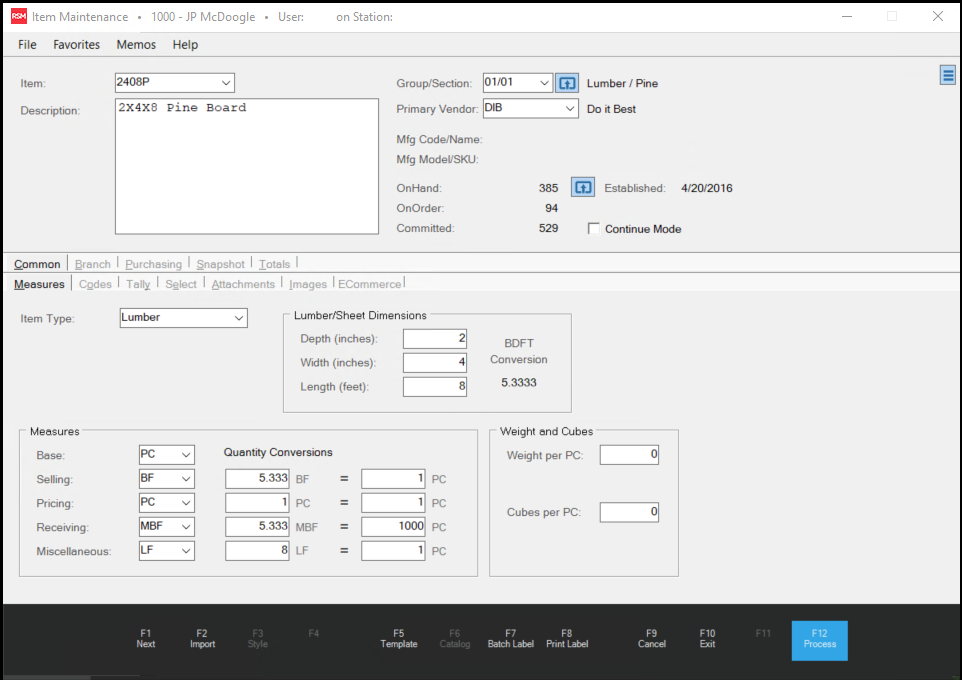Click Receiving 1000 PC conversion field

(393, 527)
